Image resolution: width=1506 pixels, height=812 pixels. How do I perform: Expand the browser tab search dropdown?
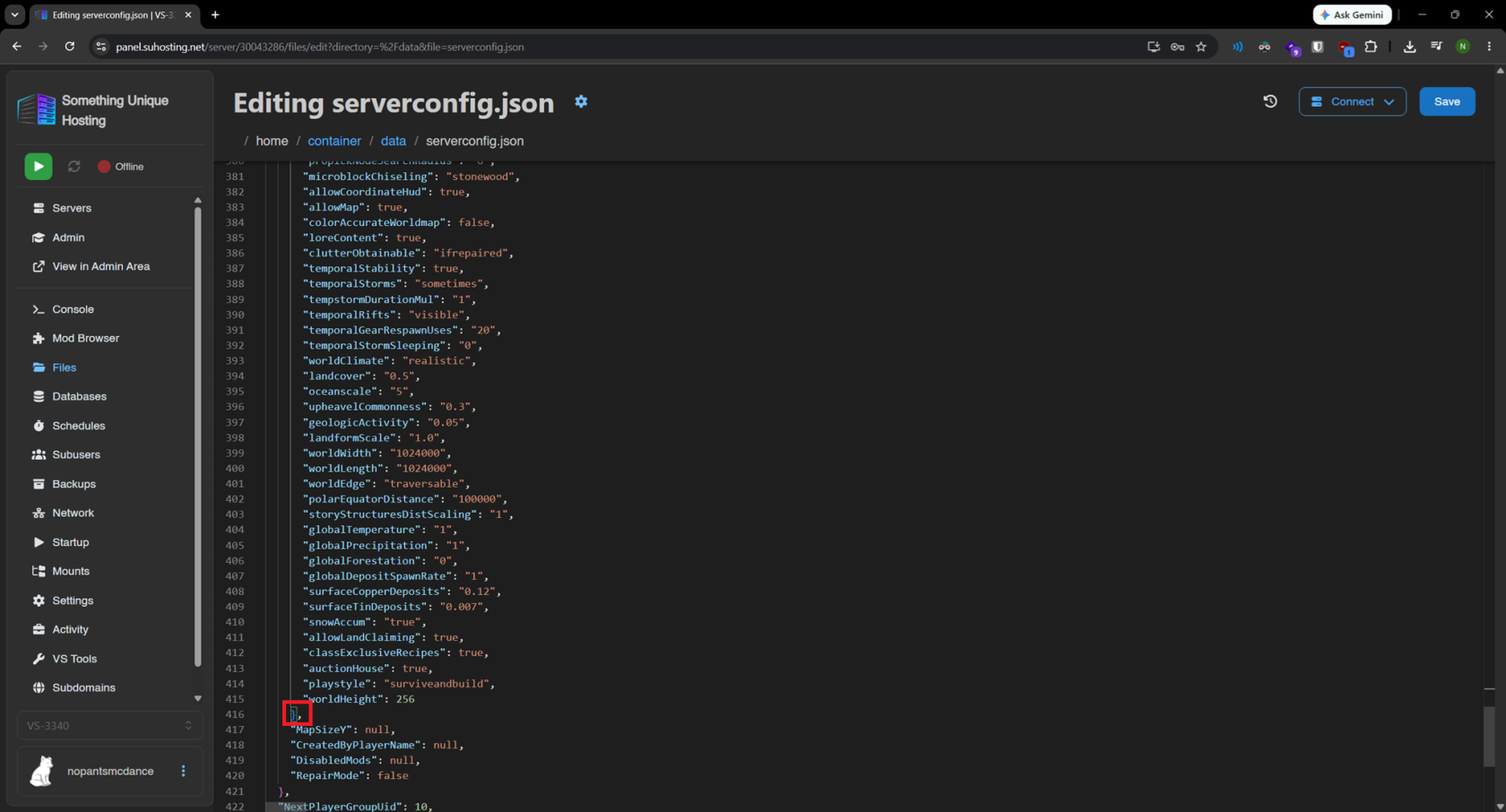[14, 14]
